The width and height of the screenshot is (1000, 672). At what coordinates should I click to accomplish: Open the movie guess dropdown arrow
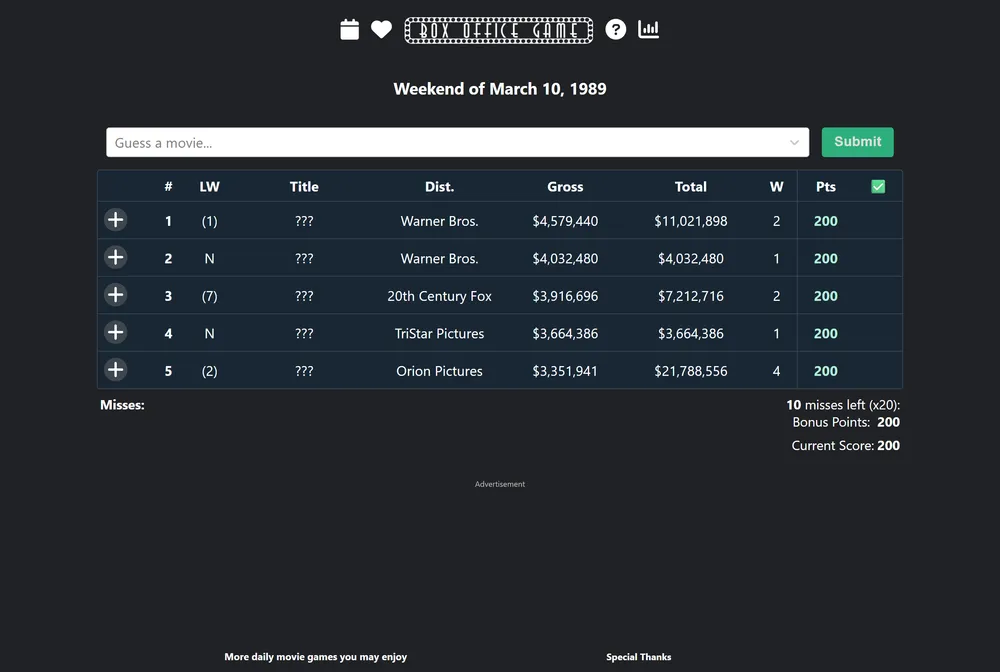[x=794, y=142]
